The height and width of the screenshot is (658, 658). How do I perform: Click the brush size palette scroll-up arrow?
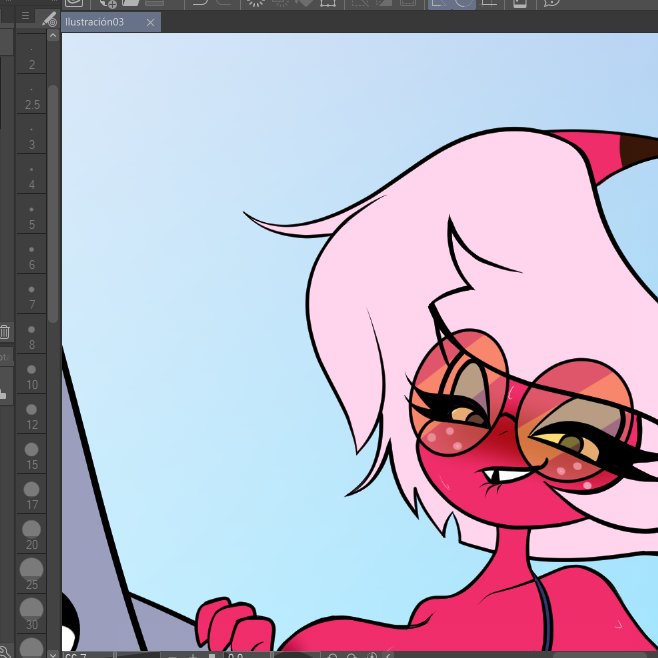pos(53,36)
